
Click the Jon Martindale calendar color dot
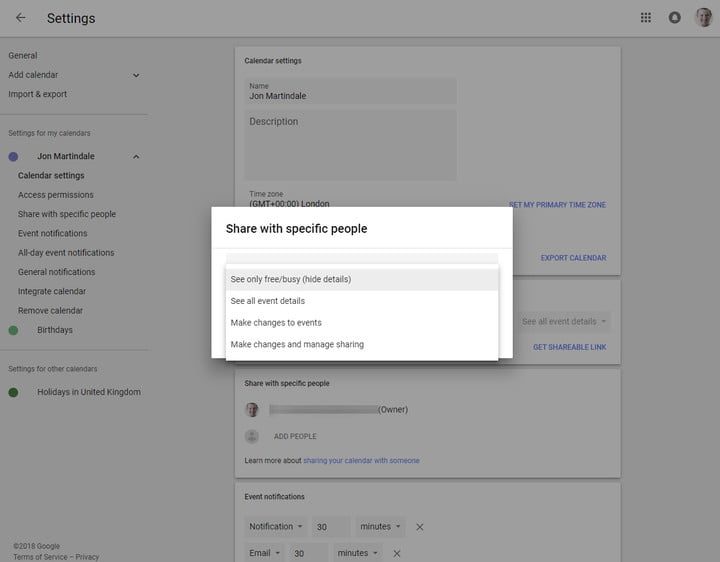click(x=13, y=157)
